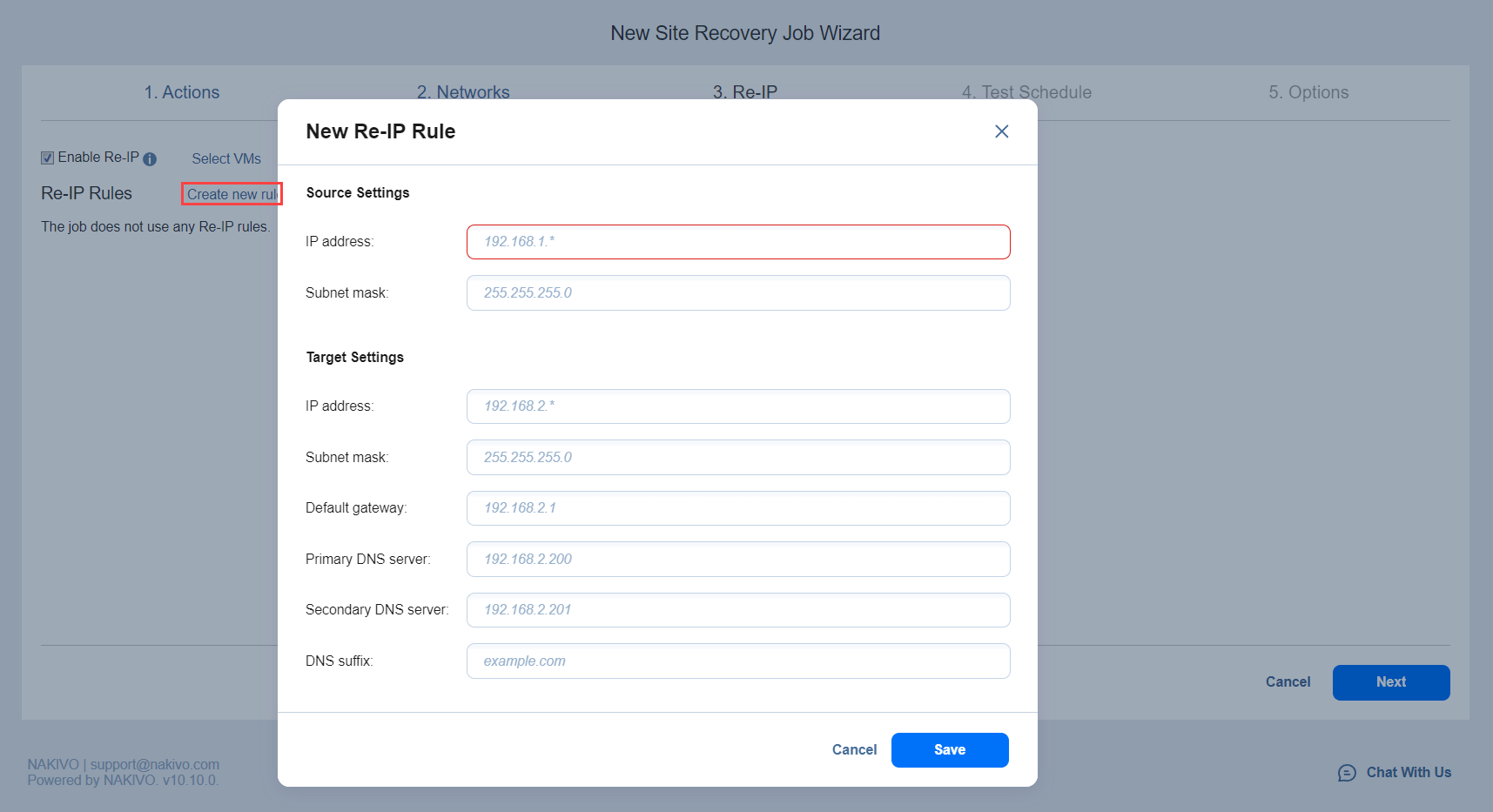Click the Secondary DNS server field
The height and width of the screenshot is (812, 1493).
tap(737, 610)
